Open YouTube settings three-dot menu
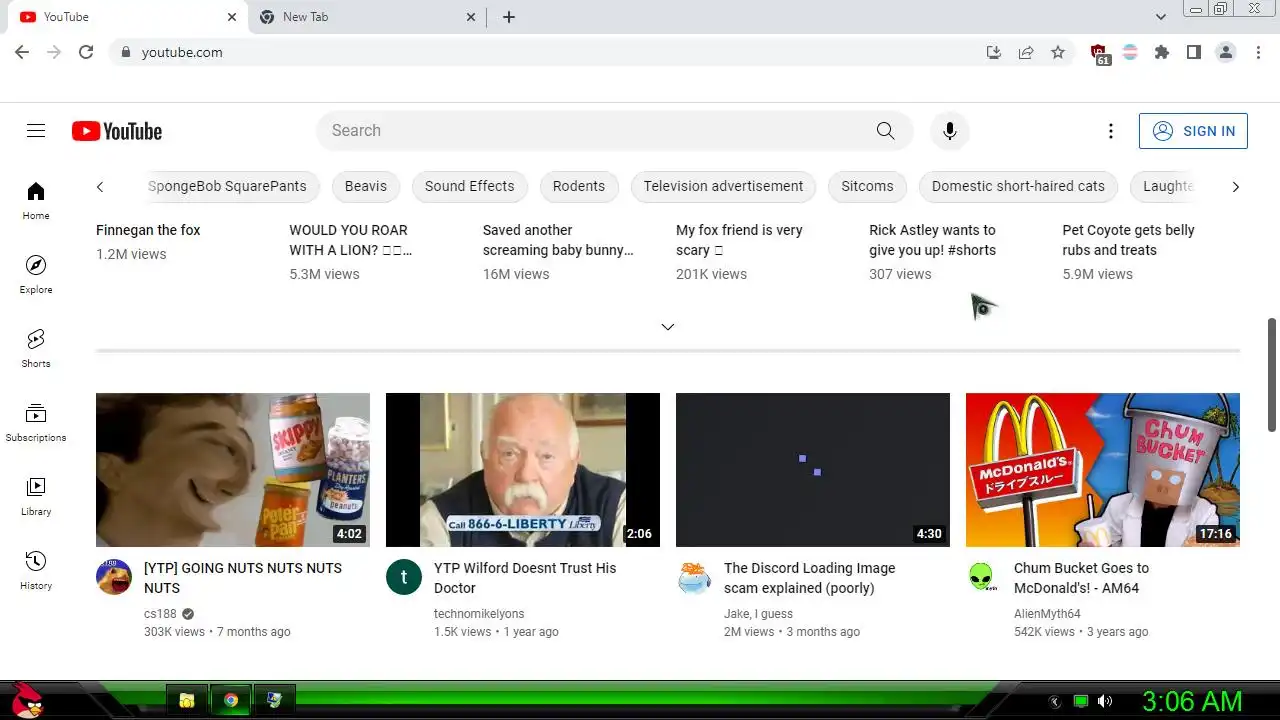The height and width of the screenshot is (720, 1280). click(1110, 131)
